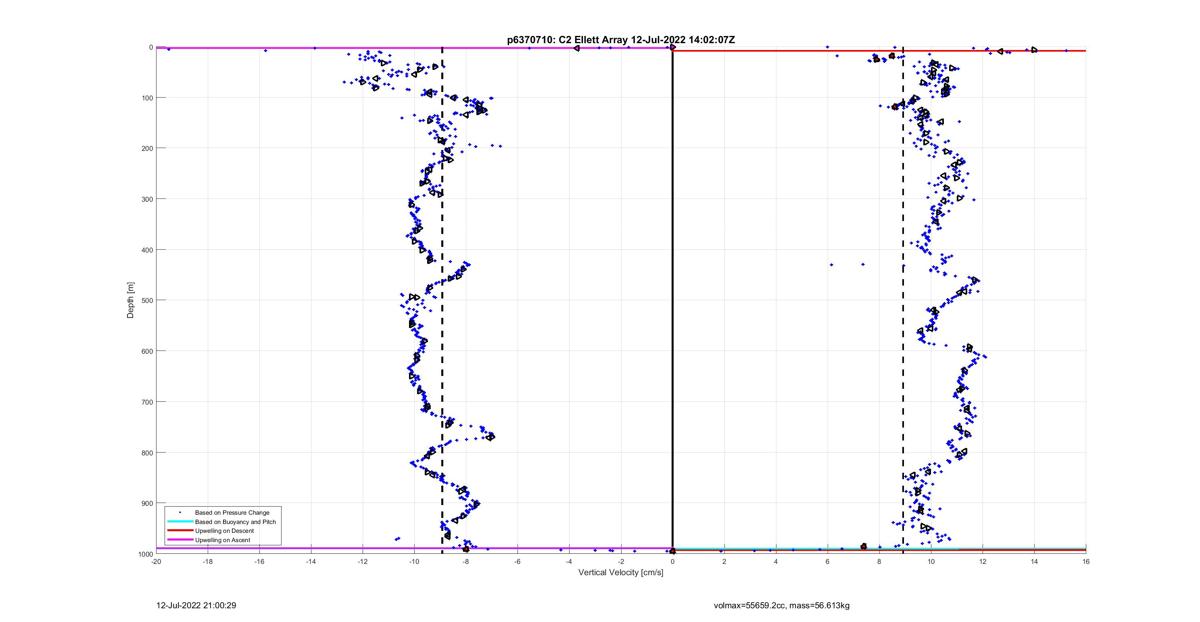
Task: Click x-axis tick label "-20"
Action: [156, 562]
